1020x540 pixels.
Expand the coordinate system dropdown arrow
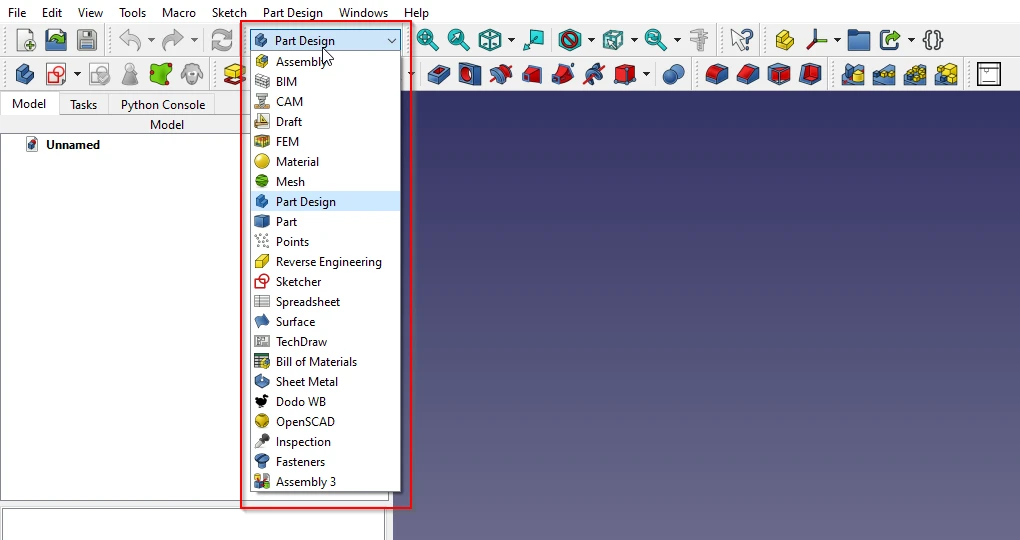coord(837,40)
